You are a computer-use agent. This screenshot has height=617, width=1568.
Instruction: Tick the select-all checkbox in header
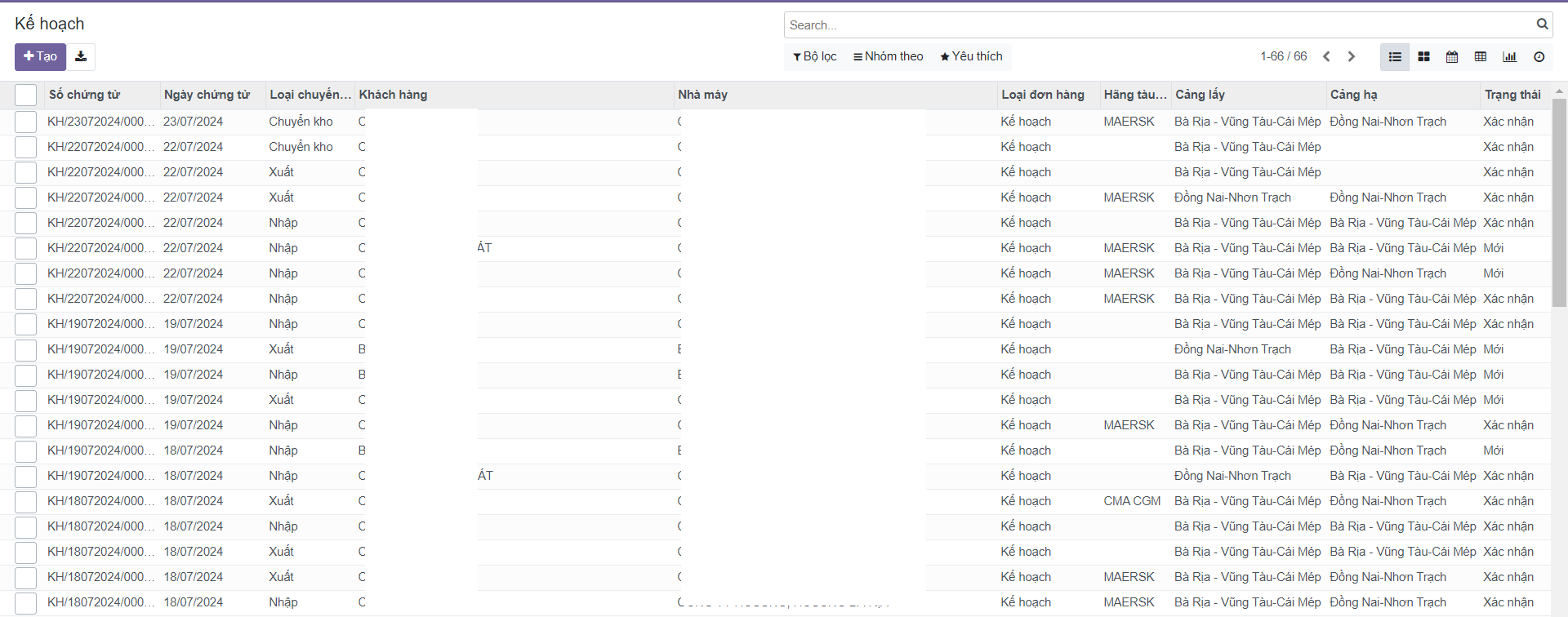tap(25, 95)
